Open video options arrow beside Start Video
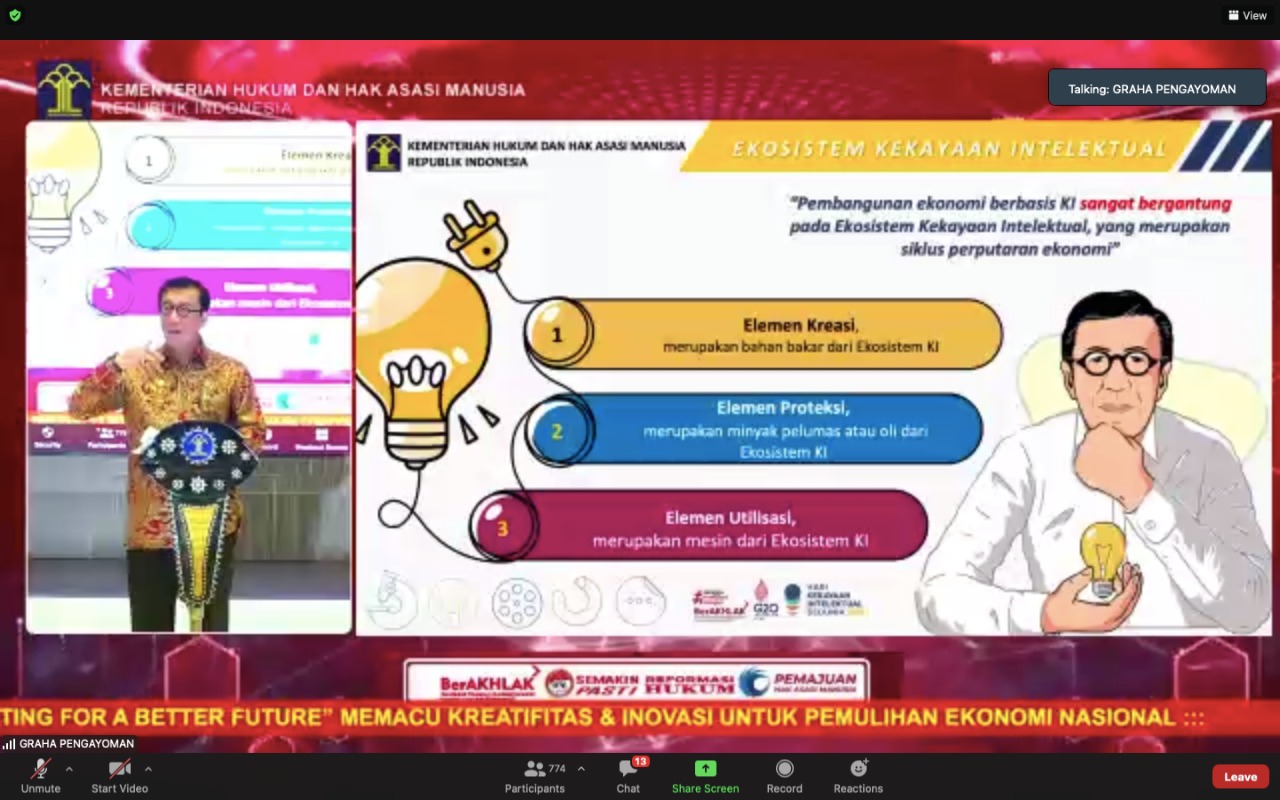1280x800 pixels. [148, 769]
